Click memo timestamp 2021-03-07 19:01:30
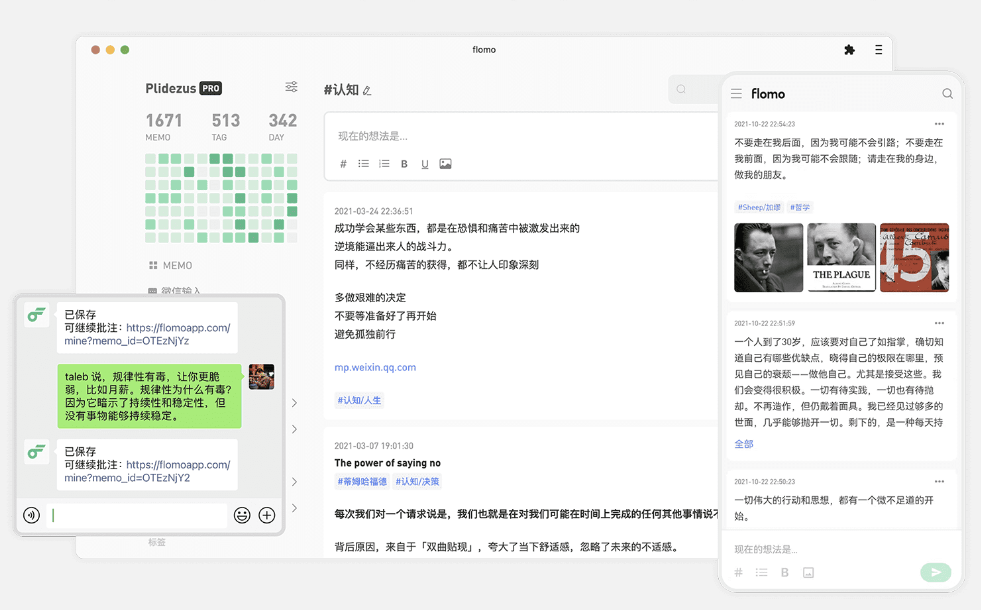The height and width of the screenshot is (610, 981). (x=374, y=445)
